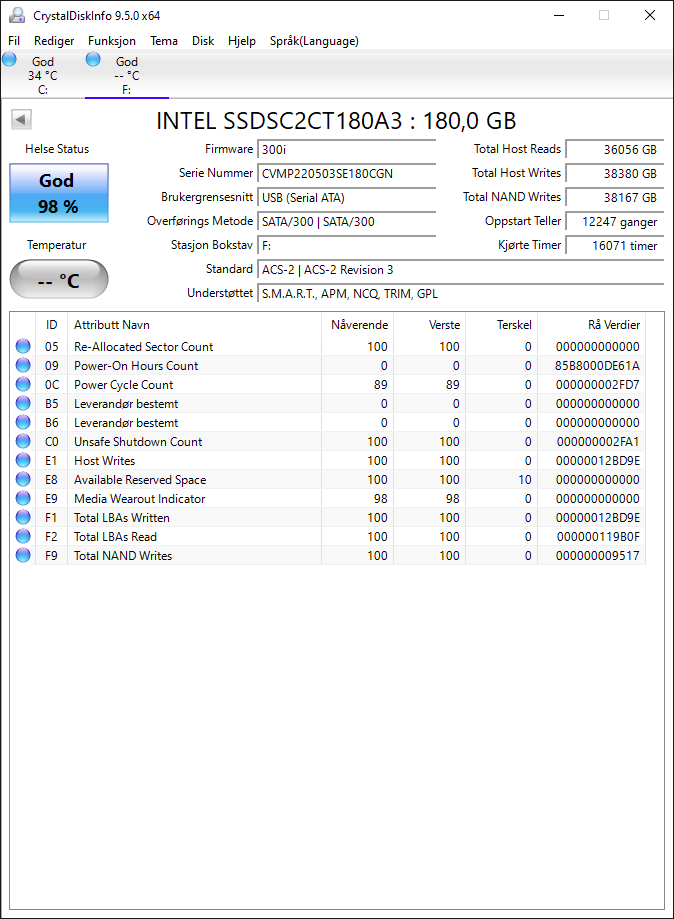674x919 pixels.
Task: Open the Rediger menu
Action: pyautogui.click(x=54, y=41)
